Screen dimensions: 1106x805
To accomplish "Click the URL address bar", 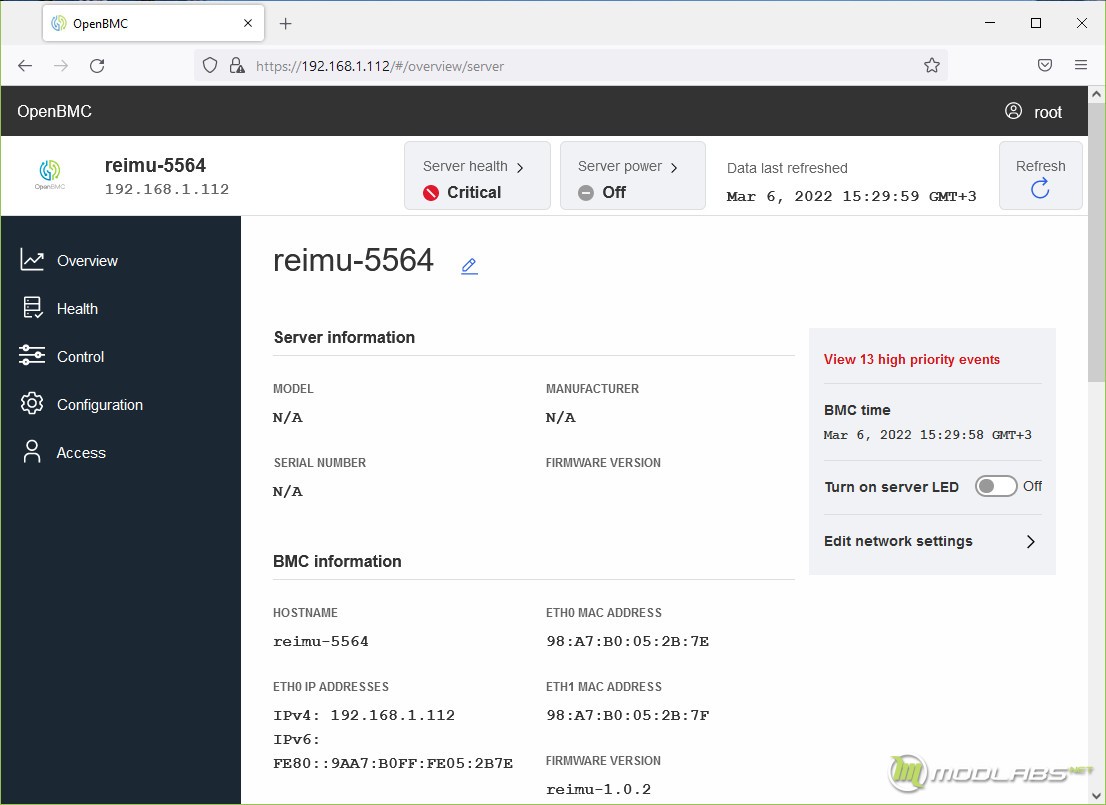I will 570,66.
